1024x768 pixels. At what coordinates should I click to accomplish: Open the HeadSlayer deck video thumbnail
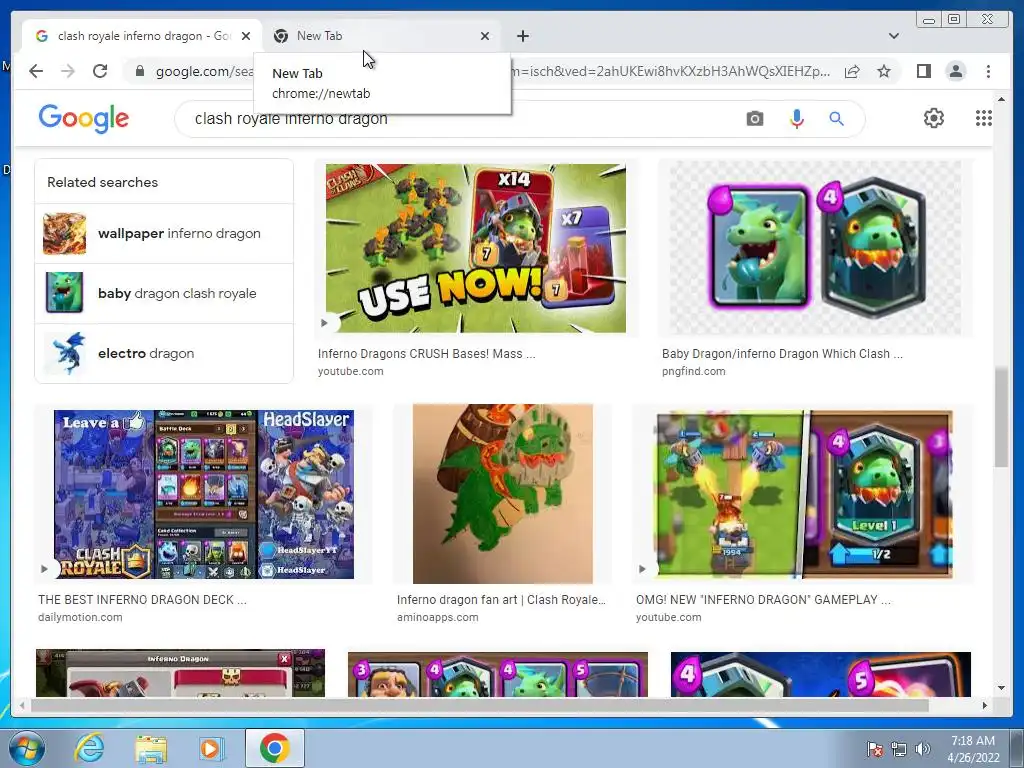point(204,494)
